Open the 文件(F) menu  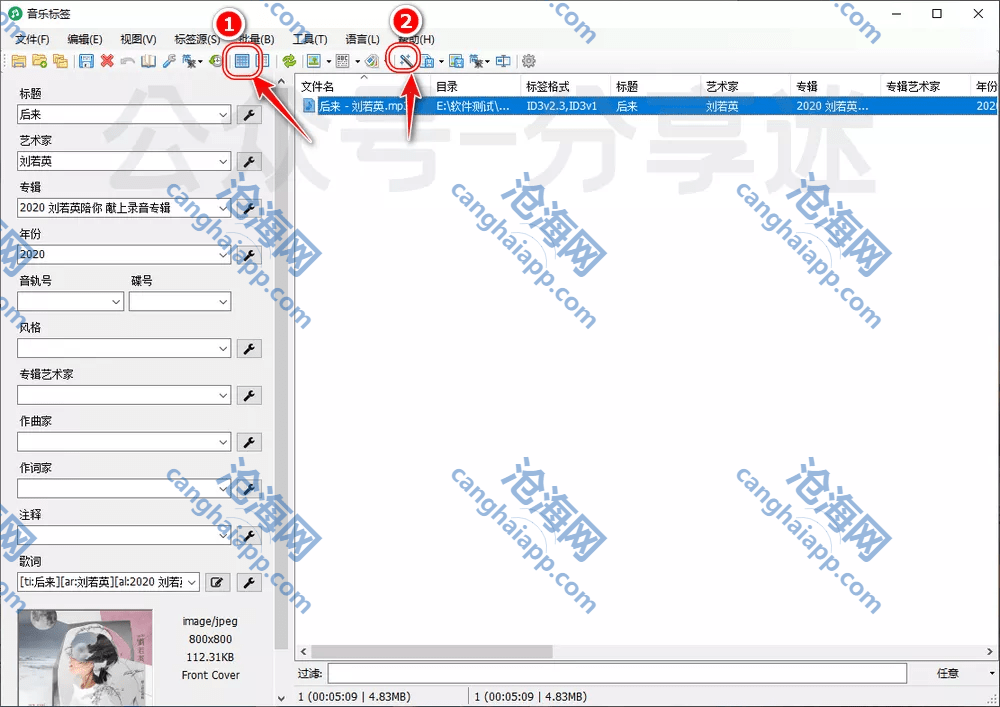pyautogui.click(x=32, y=39)
